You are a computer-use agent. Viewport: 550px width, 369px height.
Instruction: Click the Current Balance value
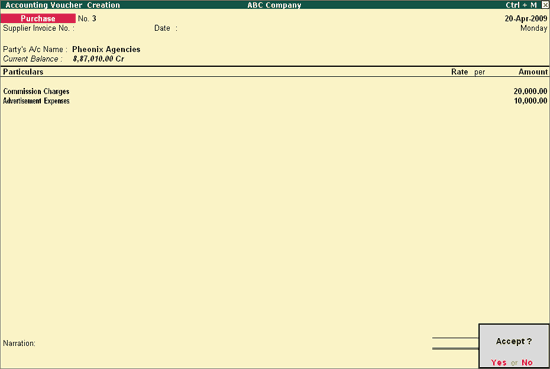98,59
